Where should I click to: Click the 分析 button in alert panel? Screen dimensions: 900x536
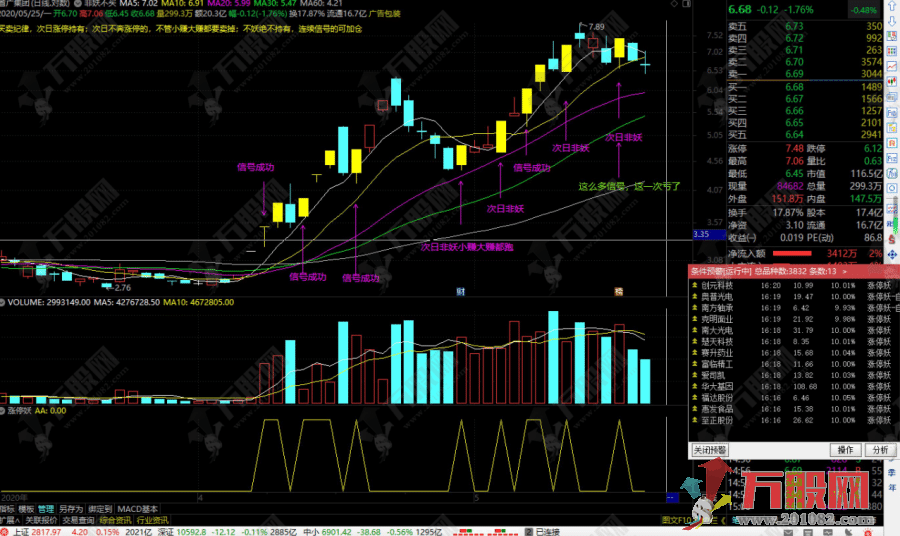[880, 450]
